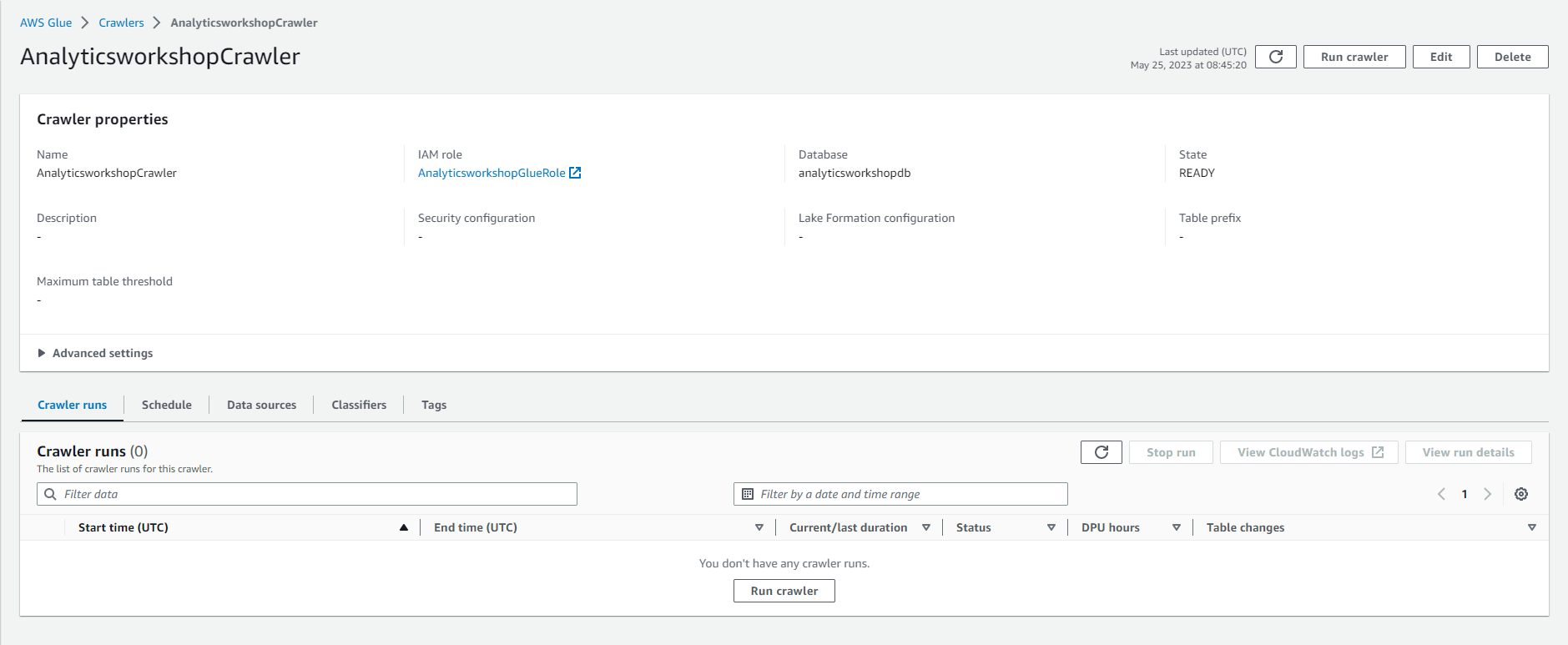Viewport: 1568px width, 645px height.
Task: Select page number 1
Action: tap(1465, 494)
